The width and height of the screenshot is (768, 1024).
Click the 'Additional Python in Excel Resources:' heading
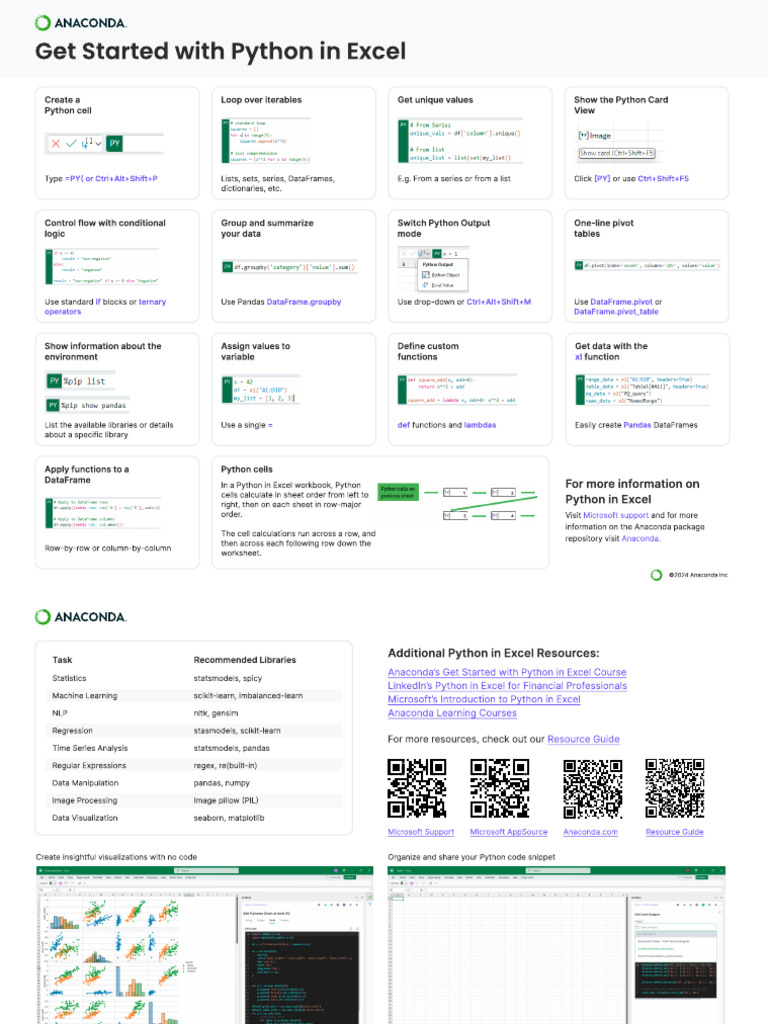[493, 653]
